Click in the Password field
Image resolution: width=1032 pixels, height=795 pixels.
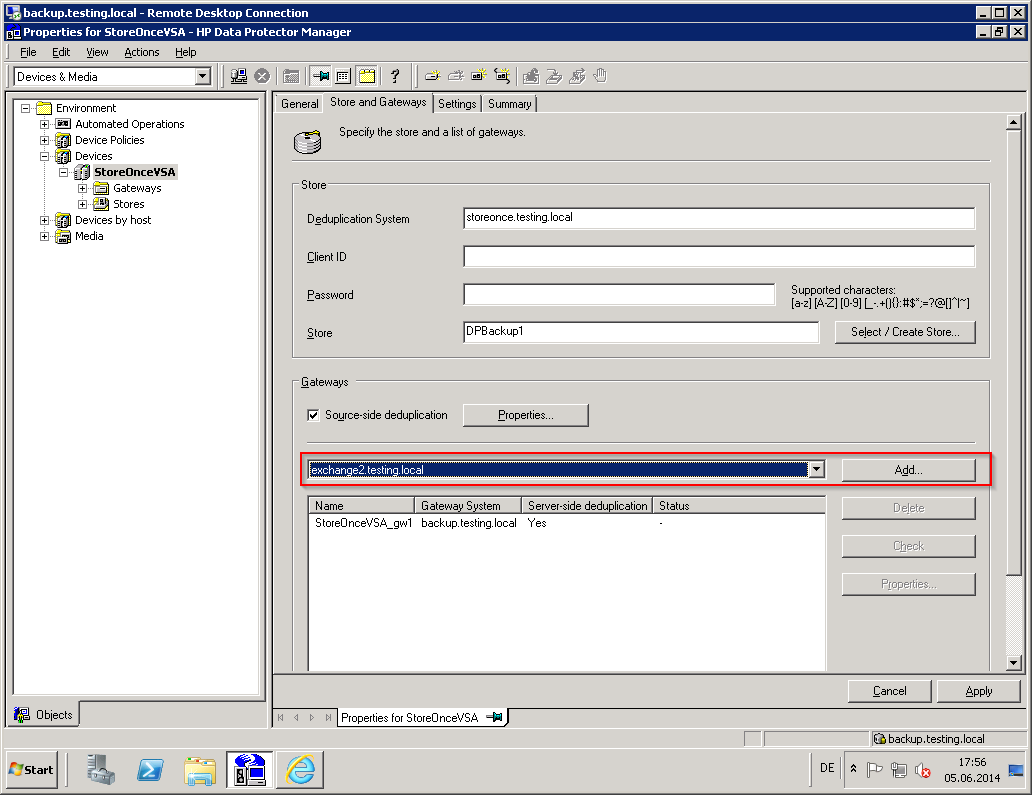pos(619,294)
